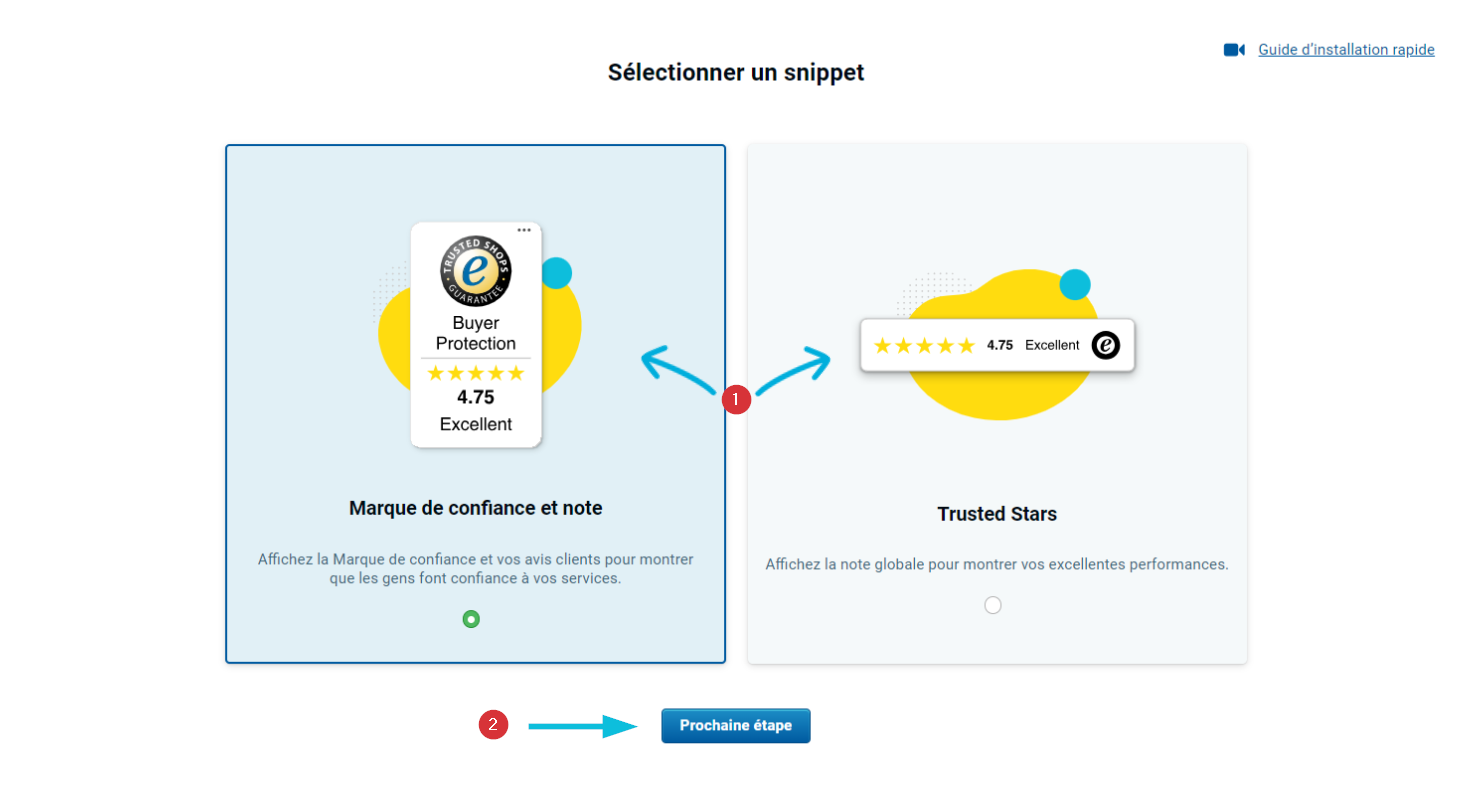Screen dimensions: 1470x790
Task: Click the Trusted Stars description text
Action: tap(997, 564)
